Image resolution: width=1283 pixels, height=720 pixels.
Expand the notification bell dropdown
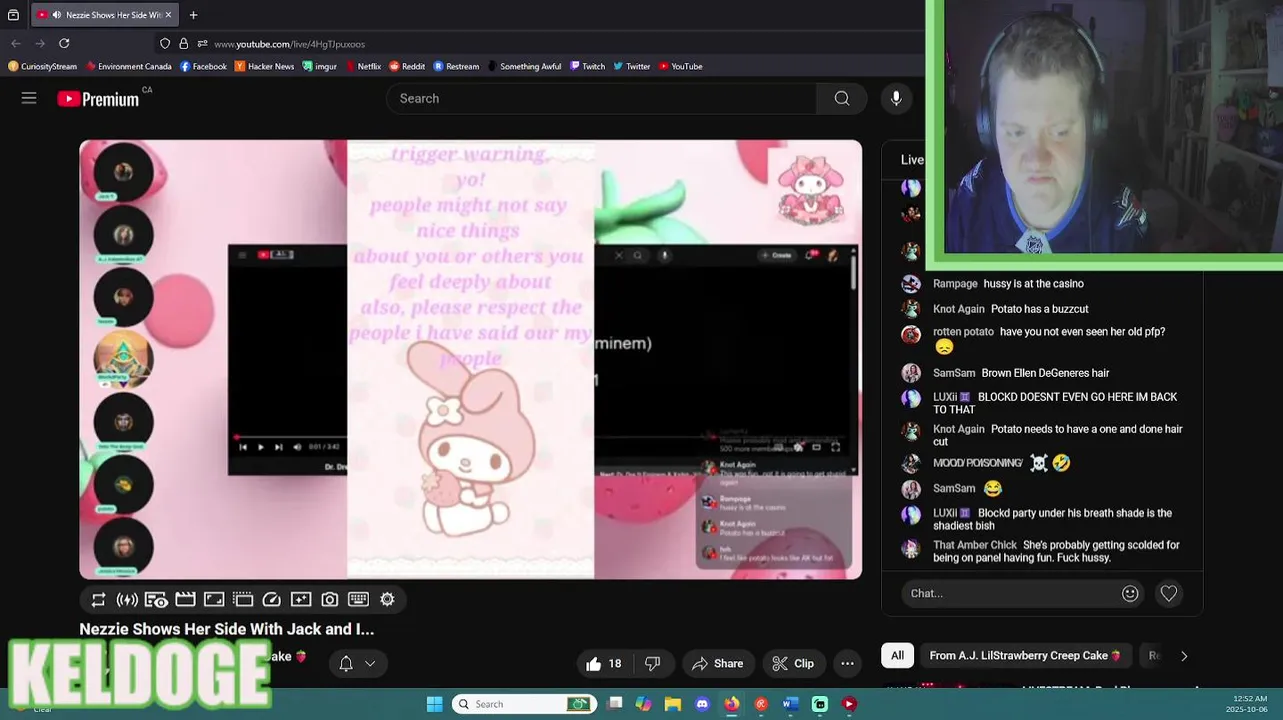tap(358, 663)
